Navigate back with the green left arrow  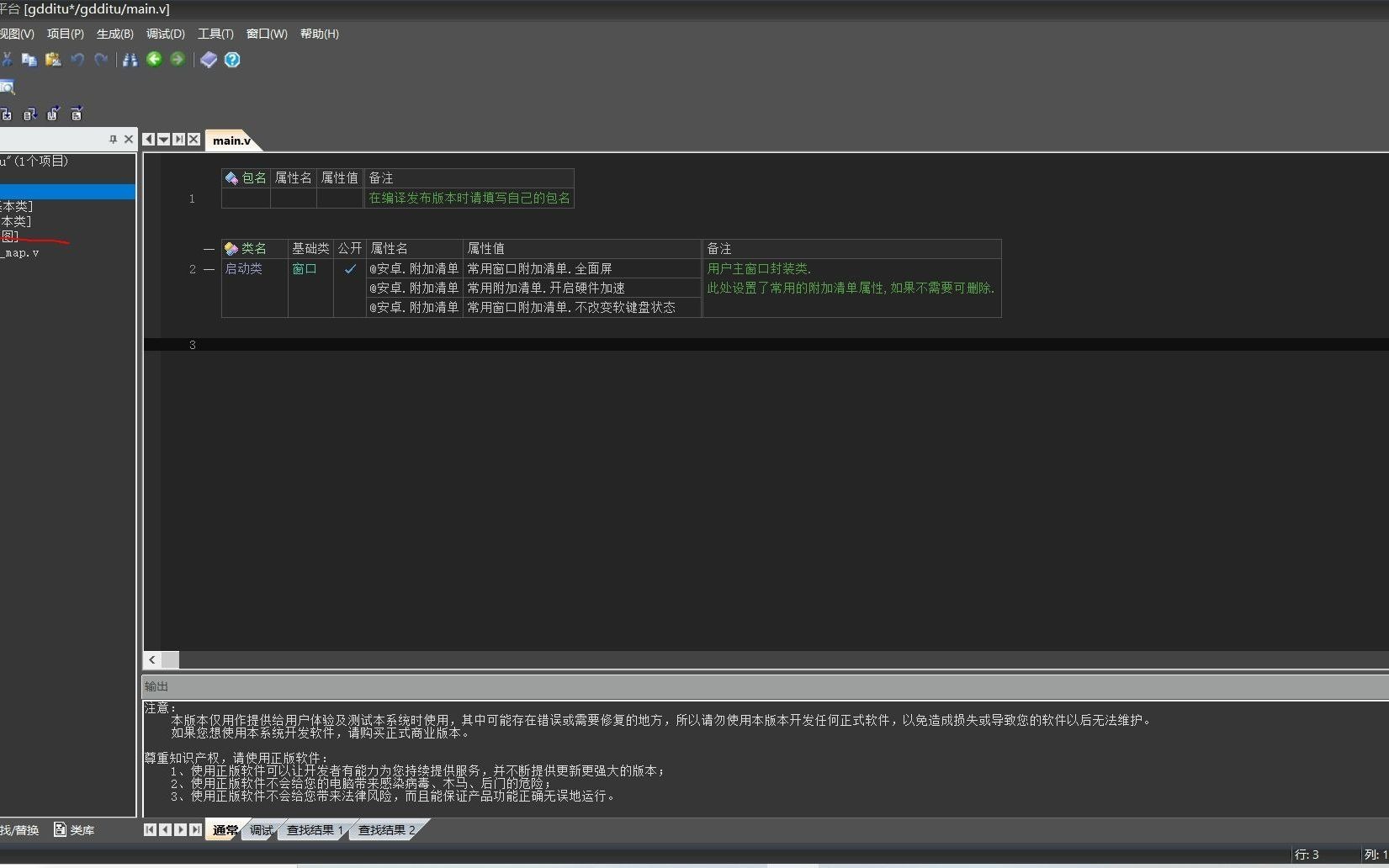[x=154, y=59]
